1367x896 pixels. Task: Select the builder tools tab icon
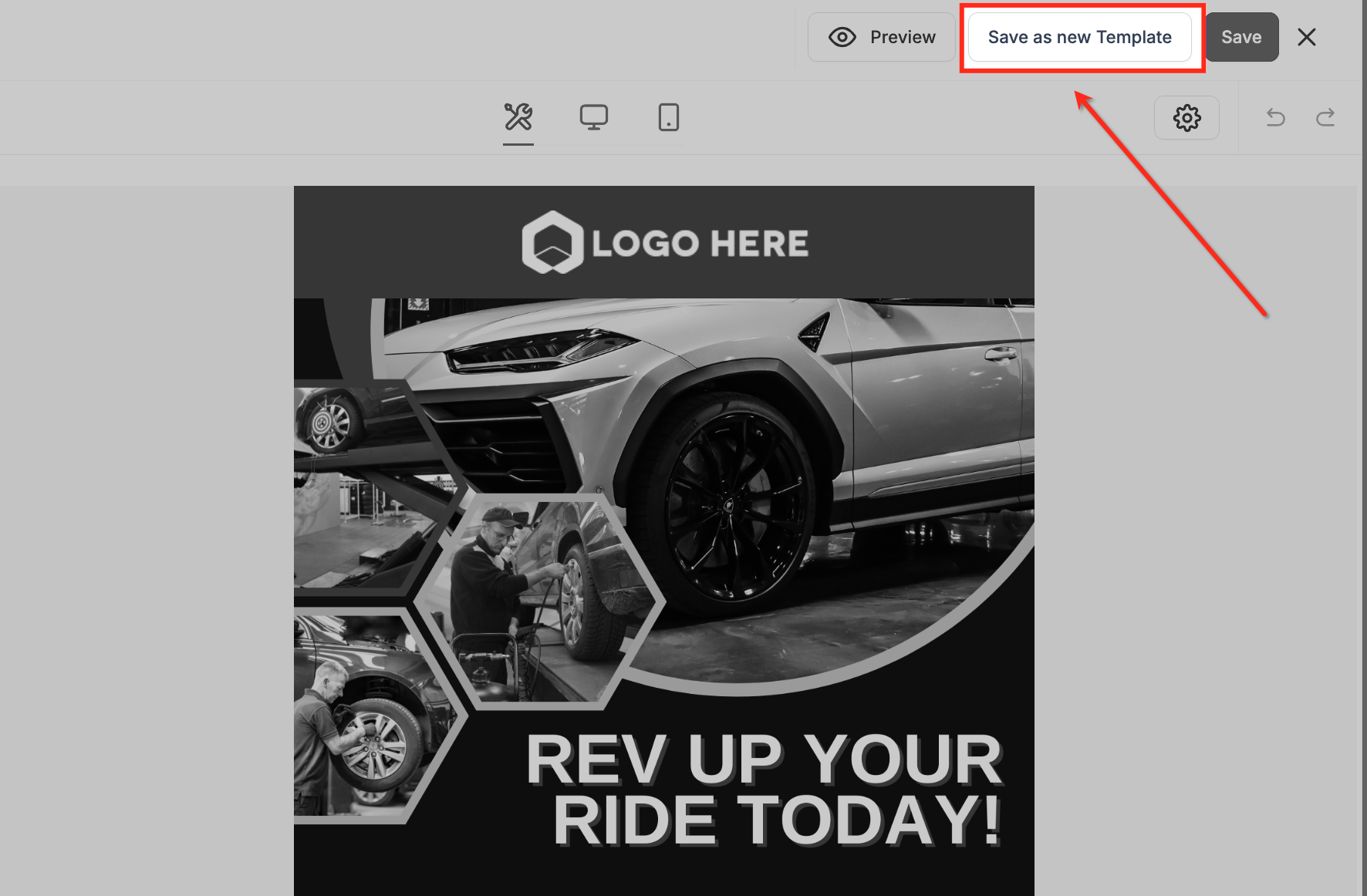(518, 117)
